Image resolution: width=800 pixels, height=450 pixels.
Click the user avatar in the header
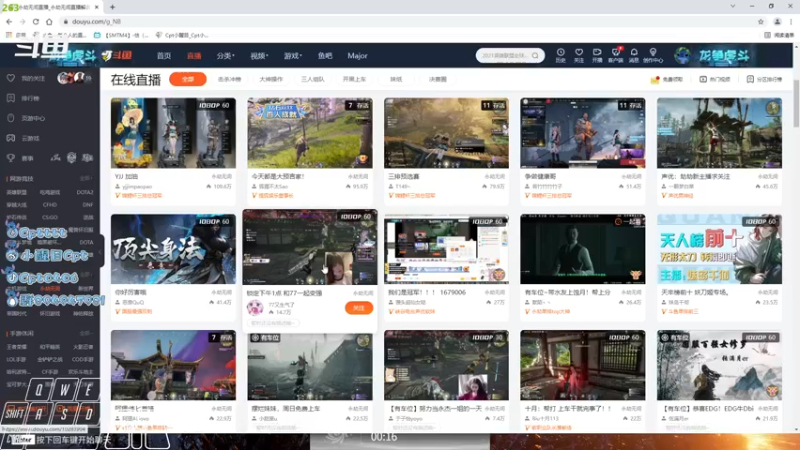tap(682, 55)
